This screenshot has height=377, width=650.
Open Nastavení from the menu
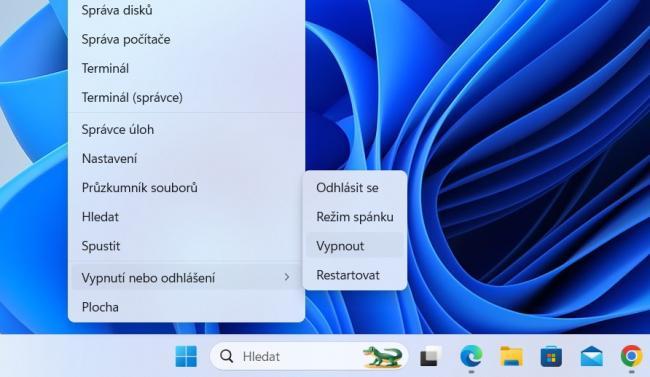click(x=187, y=158)
